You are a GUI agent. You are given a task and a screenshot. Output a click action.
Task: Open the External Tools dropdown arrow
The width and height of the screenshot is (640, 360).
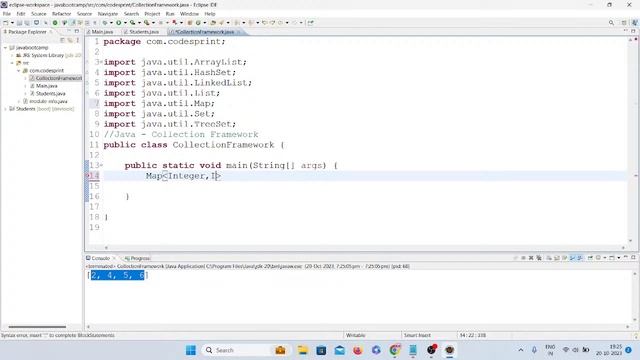tap(153, 23)
